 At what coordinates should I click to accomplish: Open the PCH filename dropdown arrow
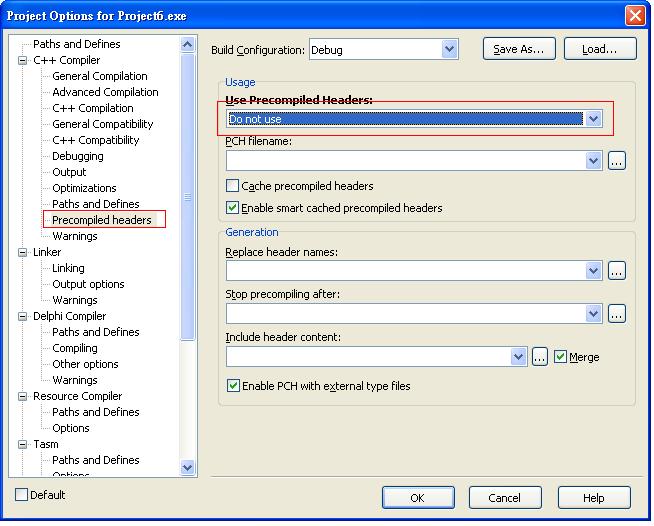click(593, 161)
